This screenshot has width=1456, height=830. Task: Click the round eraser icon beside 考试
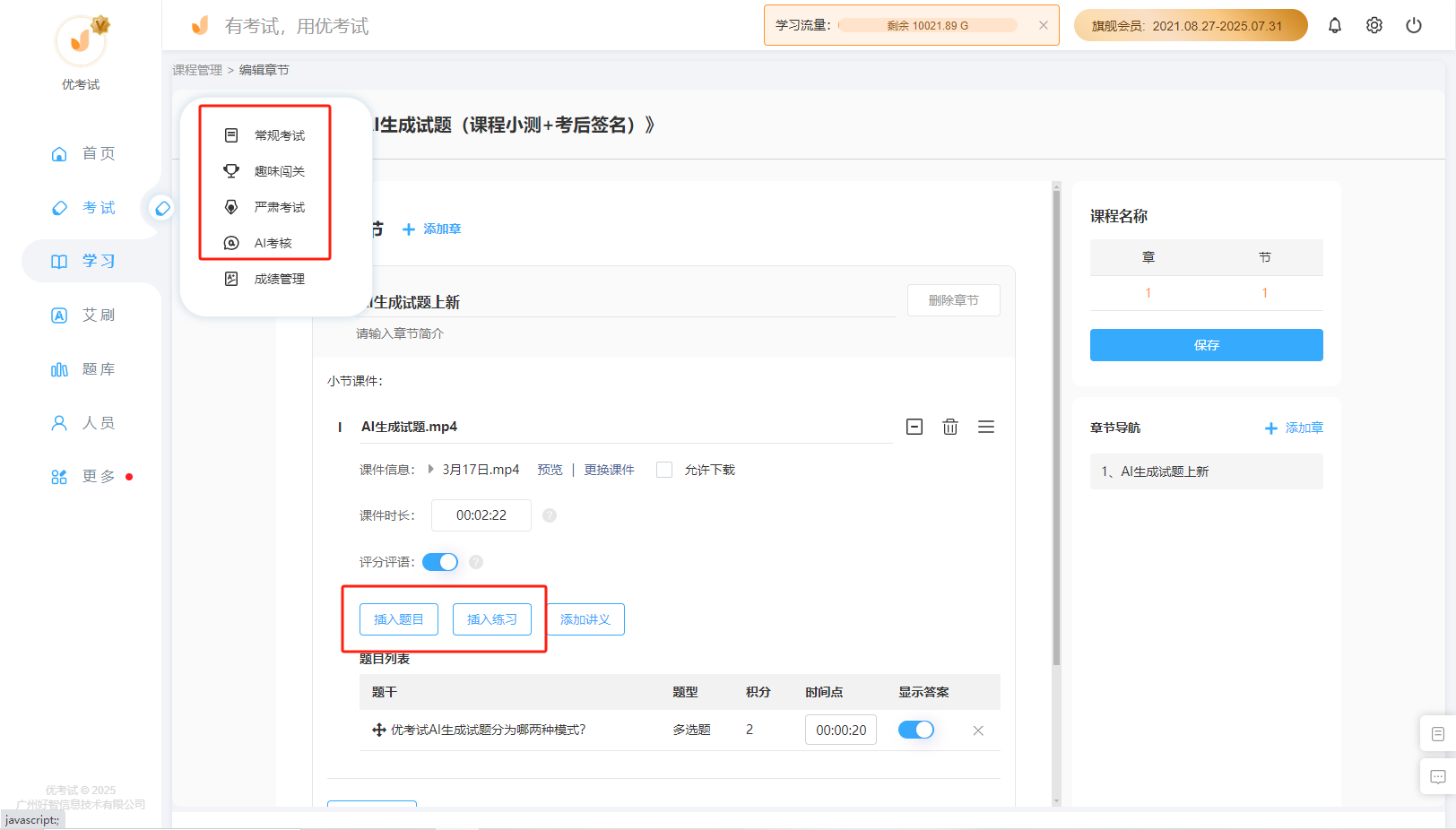coord(162,208)
